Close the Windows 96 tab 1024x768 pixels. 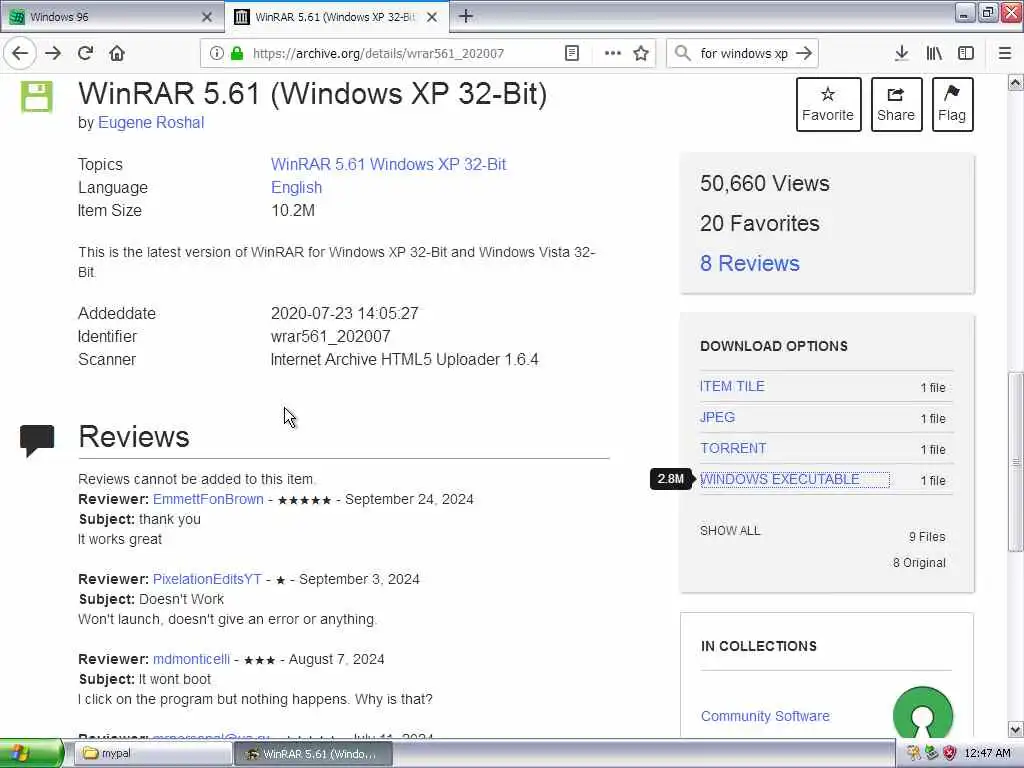click(207, 17)
